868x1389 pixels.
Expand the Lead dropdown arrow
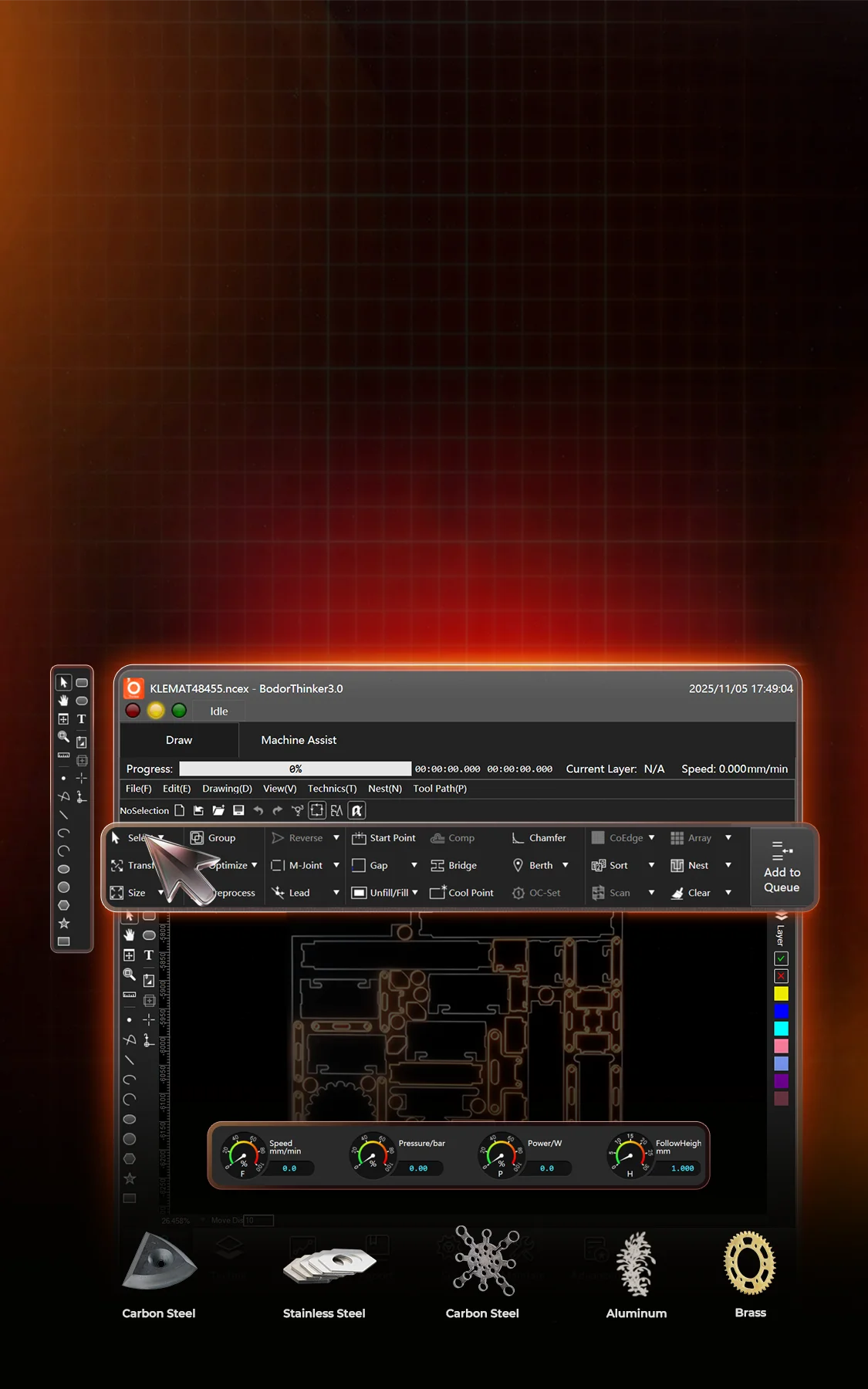(x=336, y=893)
